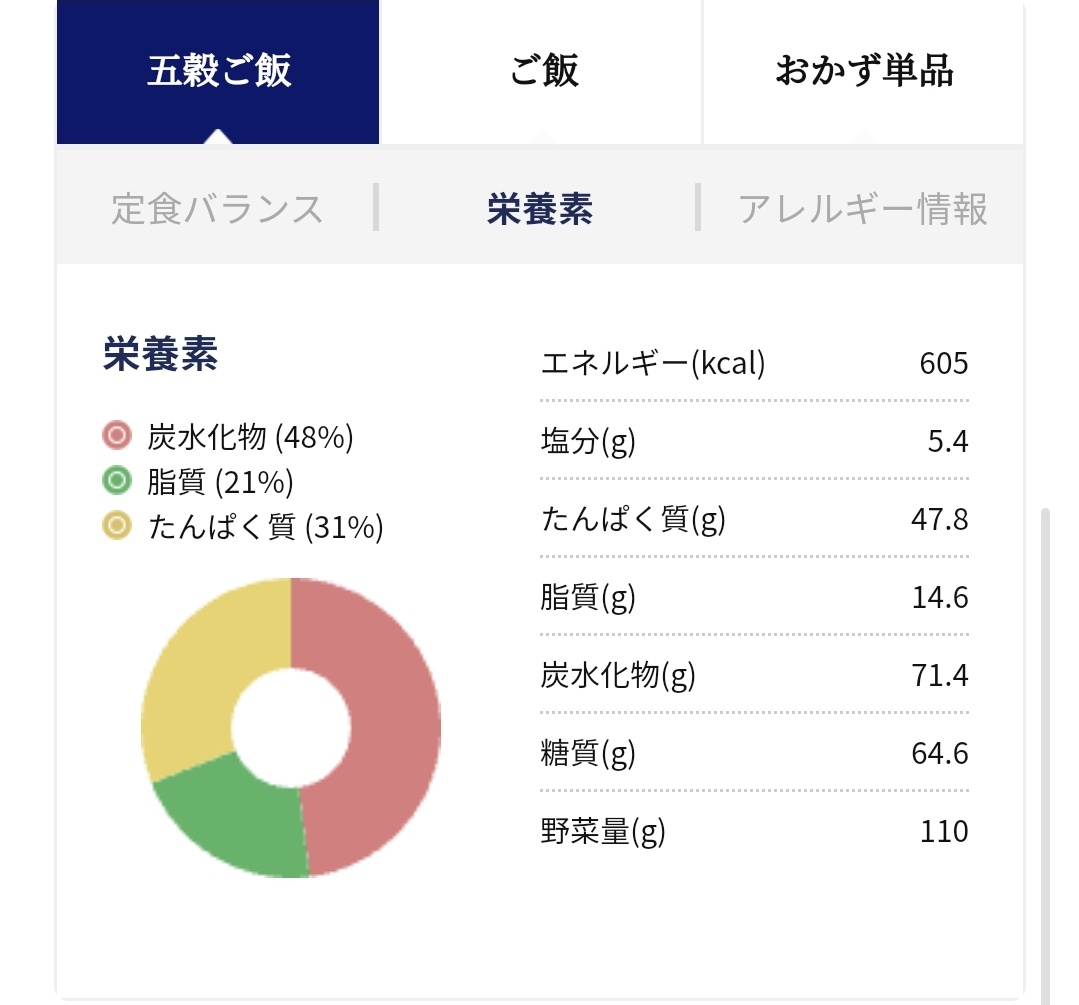The image size is (1079, 1005).
Task: Show the 定食バランス section
Action: click(x=217, y=210)
